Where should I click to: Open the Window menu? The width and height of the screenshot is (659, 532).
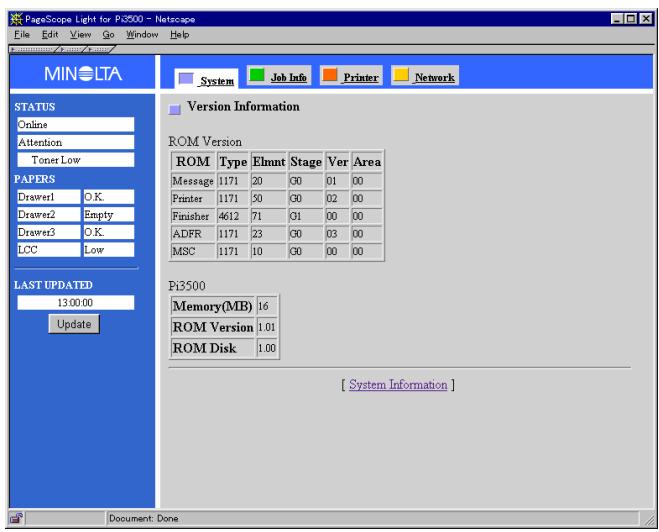point(142,34)
